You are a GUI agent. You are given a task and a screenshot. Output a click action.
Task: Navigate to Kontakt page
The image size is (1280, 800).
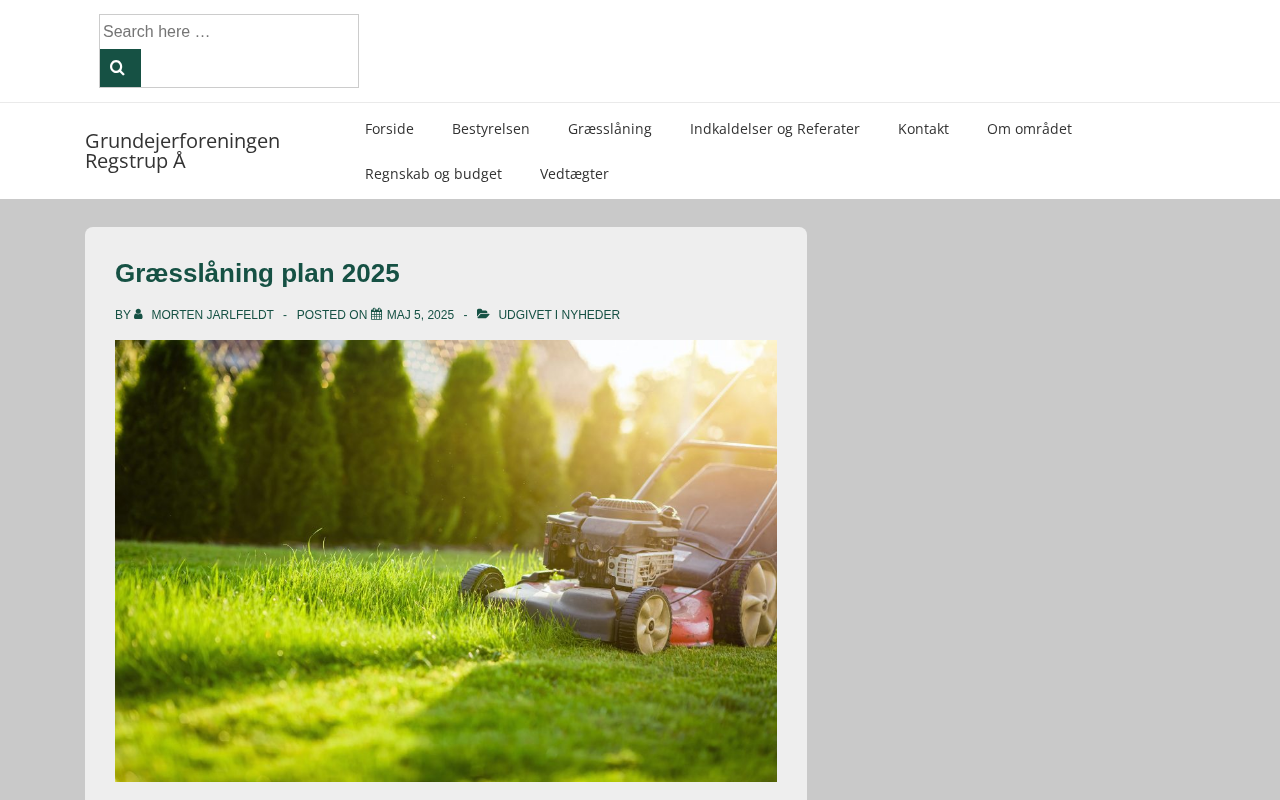(923, 129)
